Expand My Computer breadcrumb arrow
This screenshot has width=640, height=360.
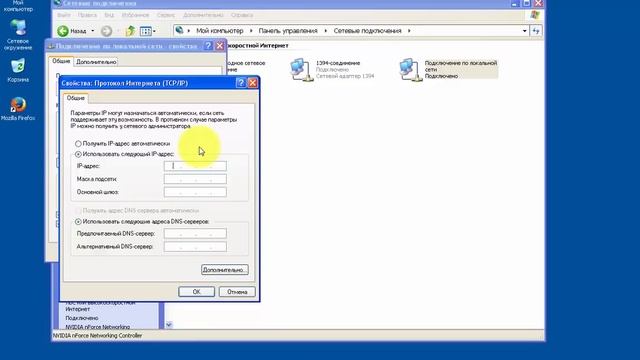[x=251, y=31]
